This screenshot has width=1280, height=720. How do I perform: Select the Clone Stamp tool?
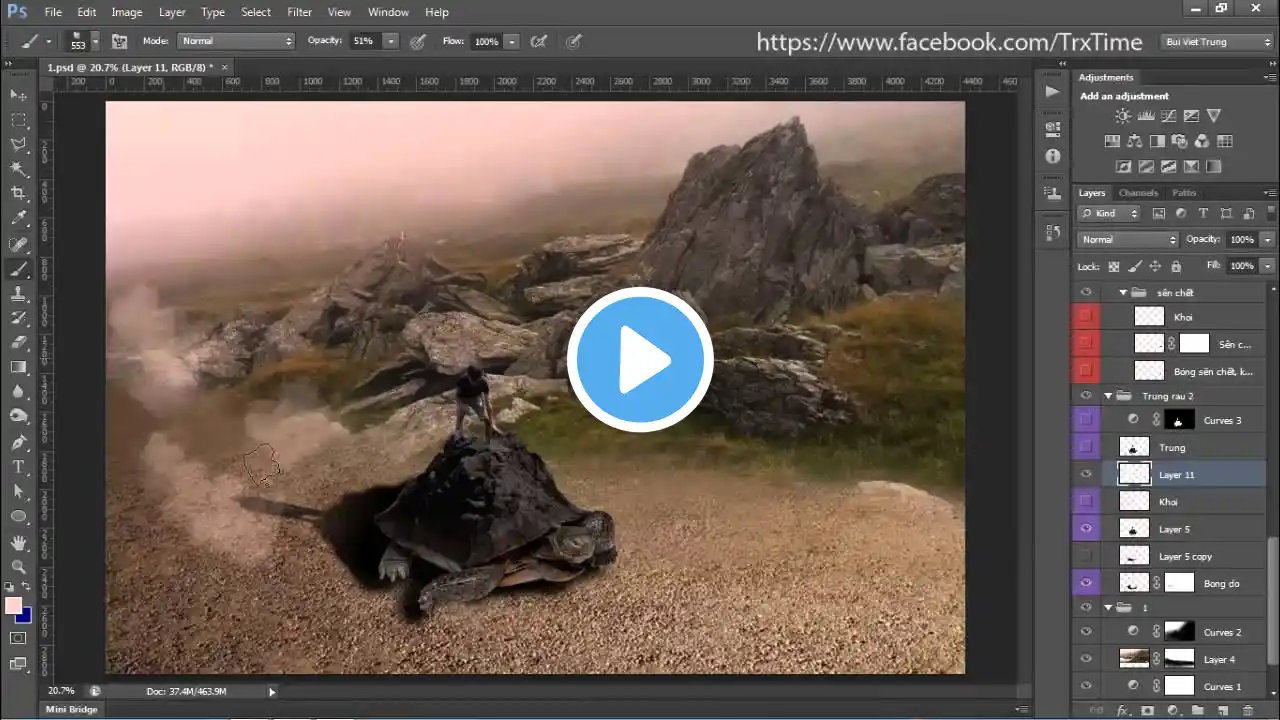coord(19,293)
